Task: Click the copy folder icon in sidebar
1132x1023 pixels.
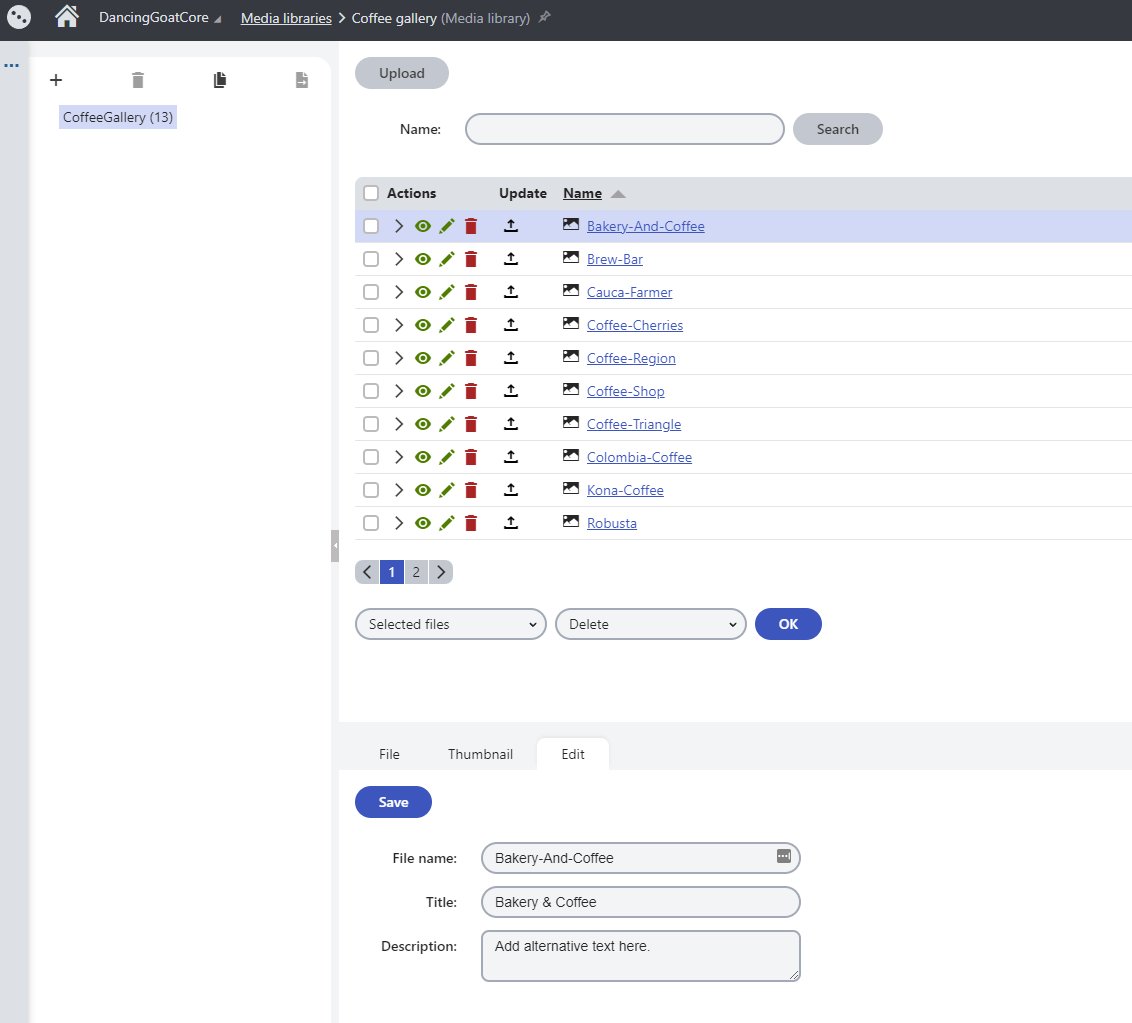Action: pyautogui.click(x=220, y=80)
